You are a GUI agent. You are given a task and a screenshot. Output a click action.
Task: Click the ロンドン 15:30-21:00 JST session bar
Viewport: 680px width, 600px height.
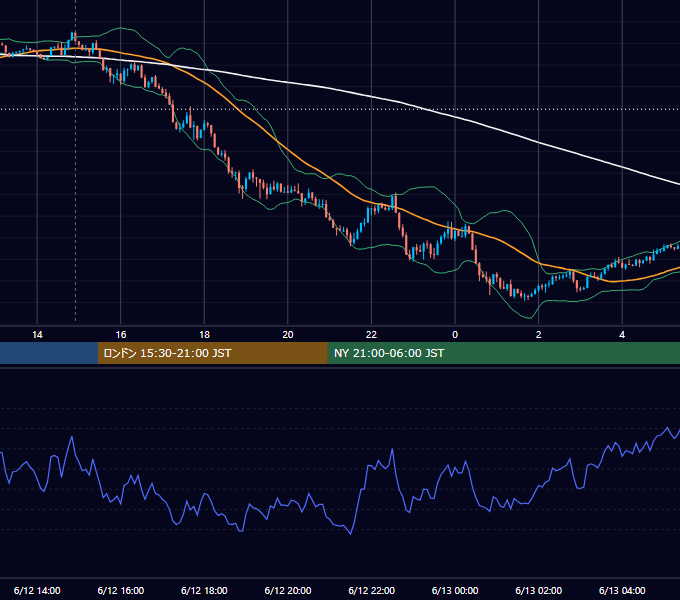[212, 353]
